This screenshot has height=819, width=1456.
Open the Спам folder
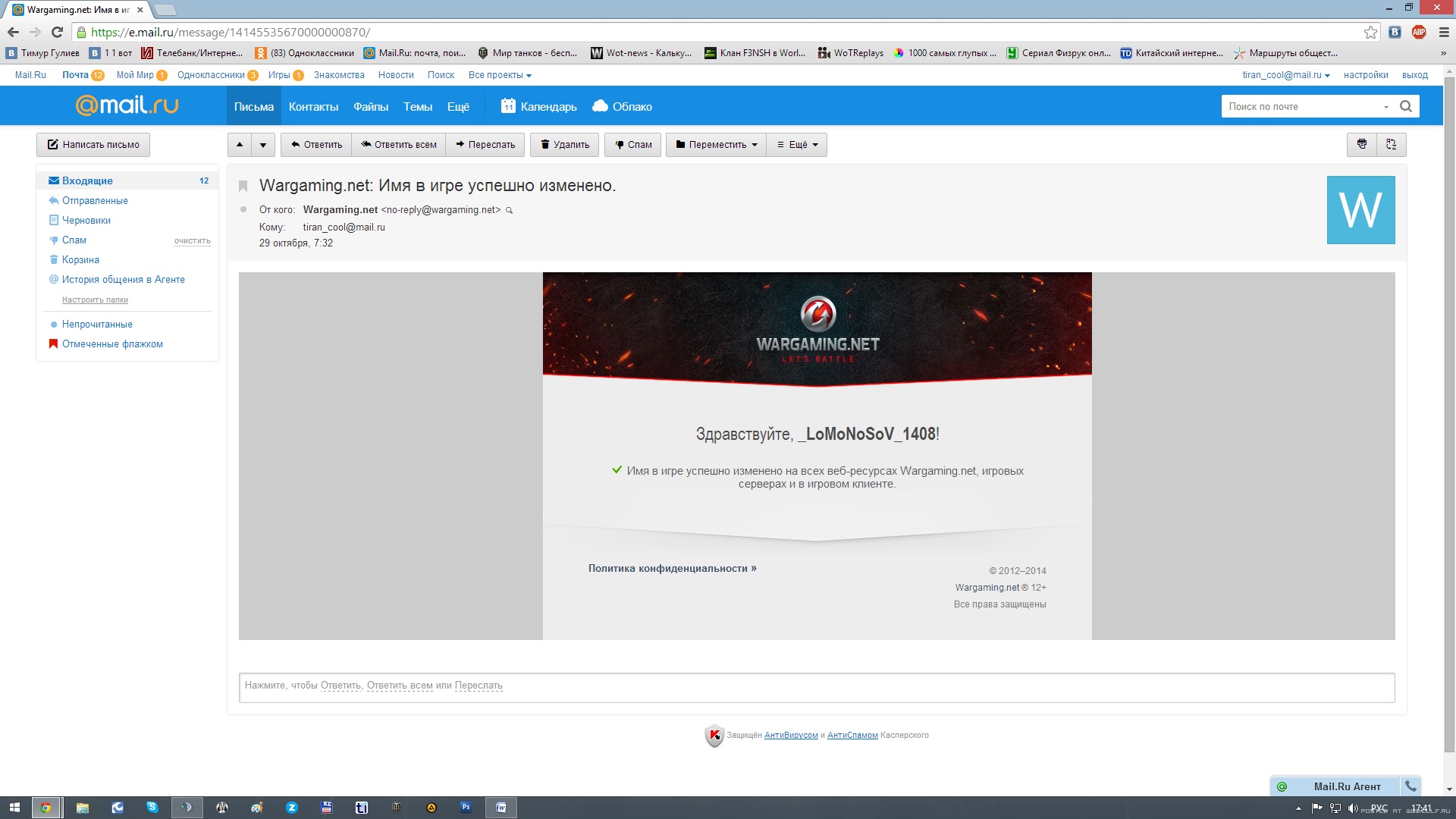pyautogui.click(x=74, y=240)
